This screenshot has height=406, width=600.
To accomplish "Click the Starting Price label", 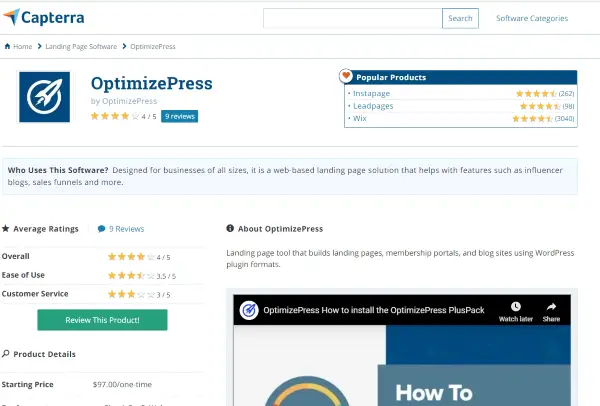I will coord(28,384).
